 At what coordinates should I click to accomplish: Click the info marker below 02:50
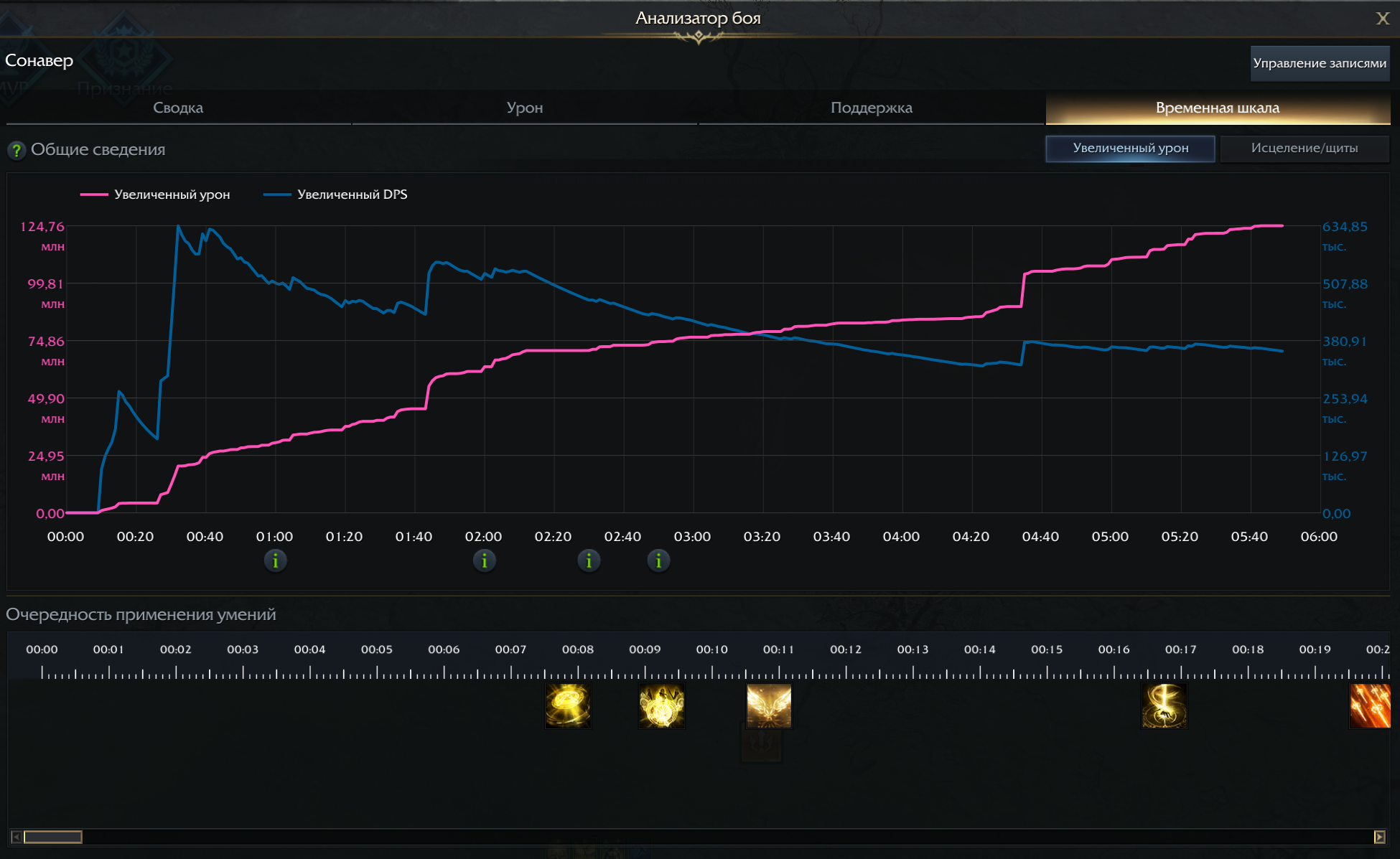[x=658, y=560]
